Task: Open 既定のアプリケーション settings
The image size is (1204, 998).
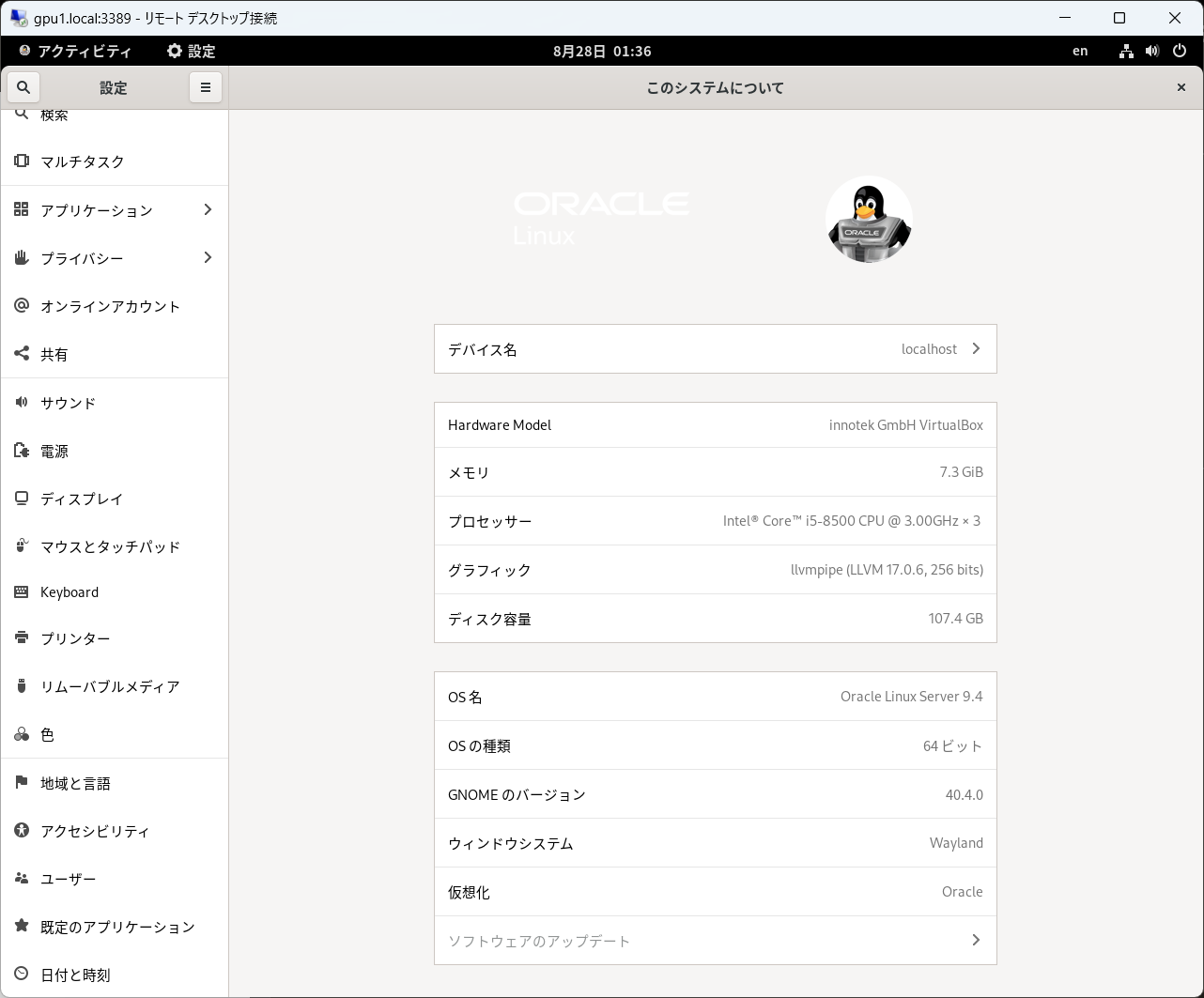Action: (x=115, y=927)
